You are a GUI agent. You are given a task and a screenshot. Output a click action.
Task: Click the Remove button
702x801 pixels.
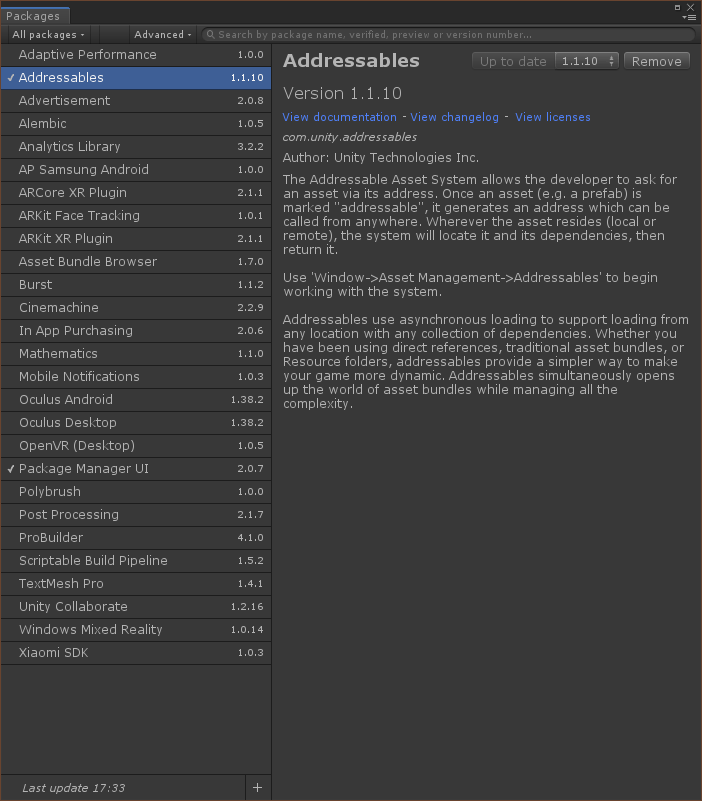point(657,61)
